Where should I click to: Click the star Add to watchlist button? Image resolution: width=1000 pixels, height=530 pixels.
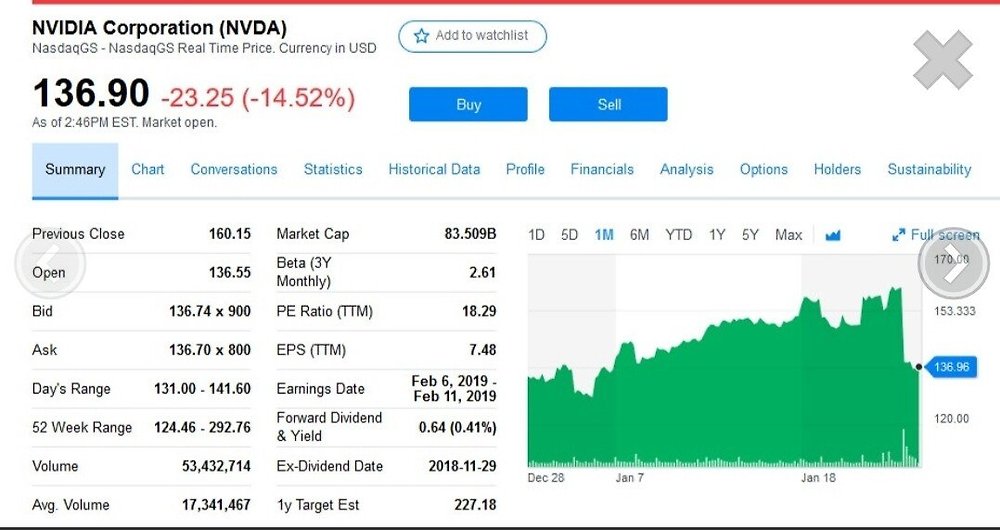click(x=472, y=36)
